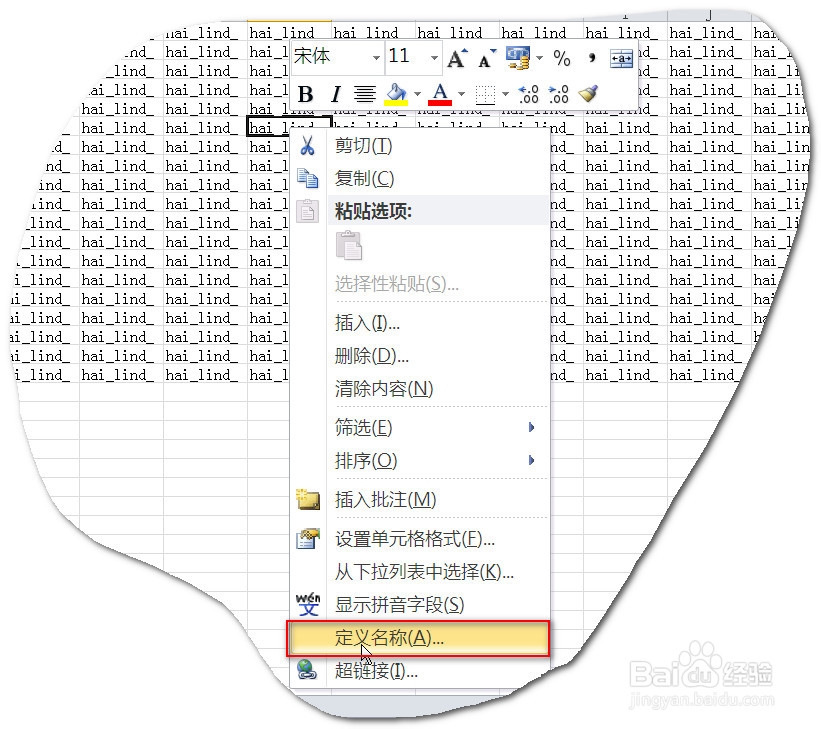Viewport: 821px width, 729px height.
Task: Open the font size 11 dropdown
Action: click(433, 58)
